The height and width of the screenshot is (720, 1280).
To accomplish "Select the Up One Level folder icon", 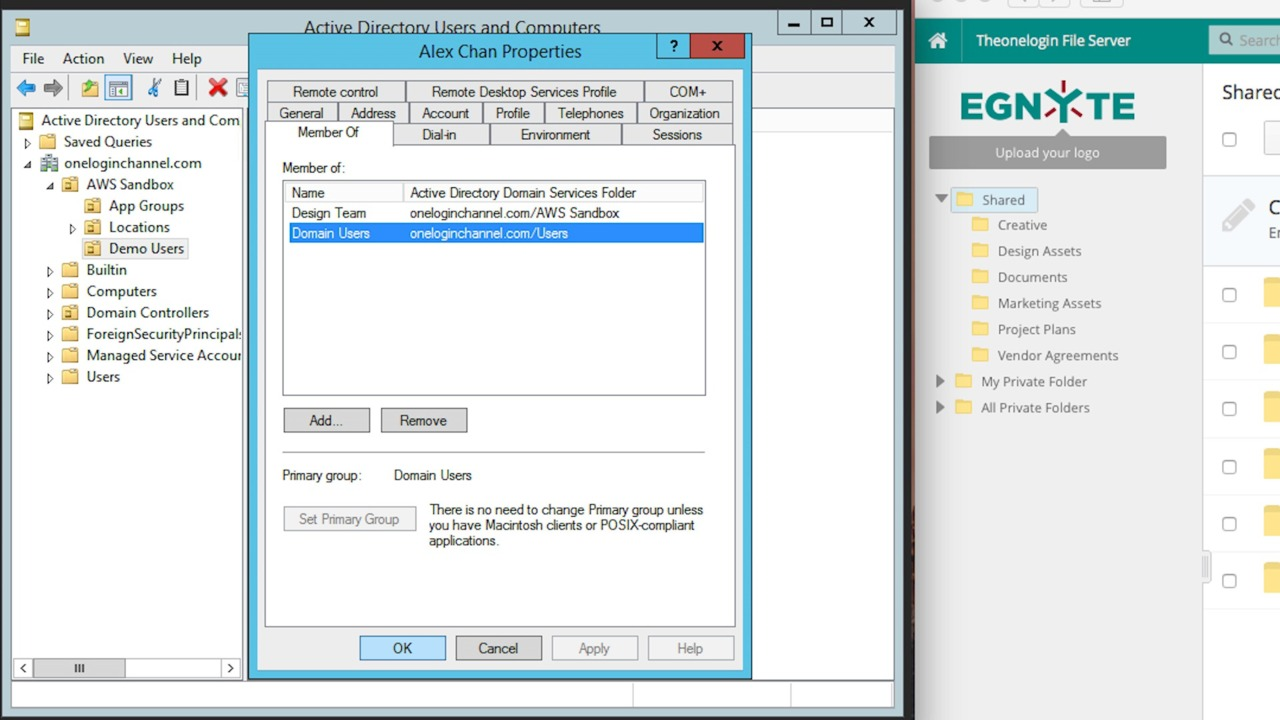I will 89,88.
